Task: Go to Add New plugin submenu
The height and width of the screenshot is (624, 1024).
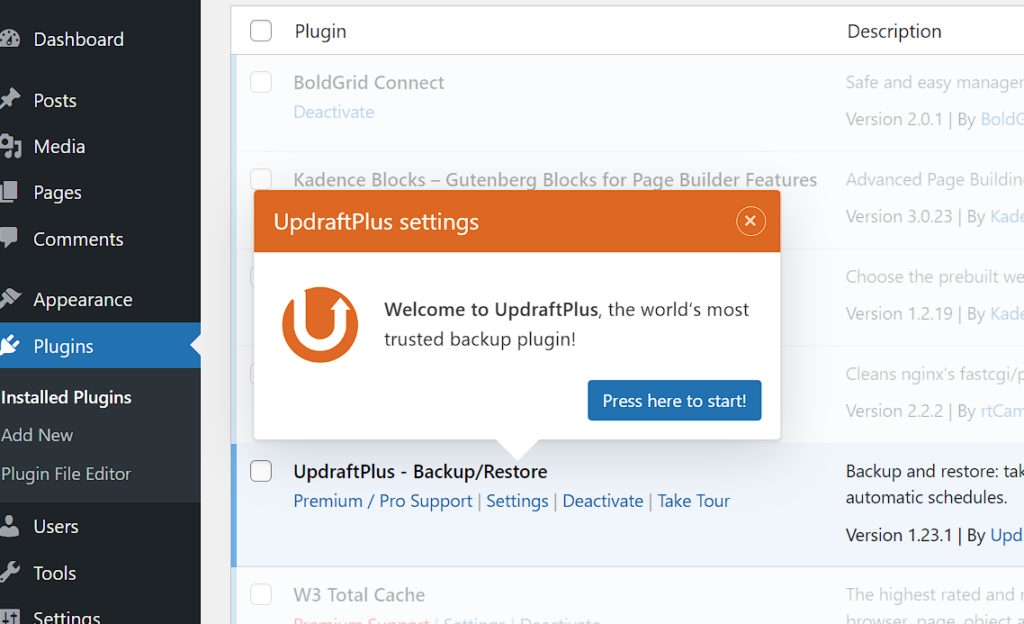Action: 37,435
